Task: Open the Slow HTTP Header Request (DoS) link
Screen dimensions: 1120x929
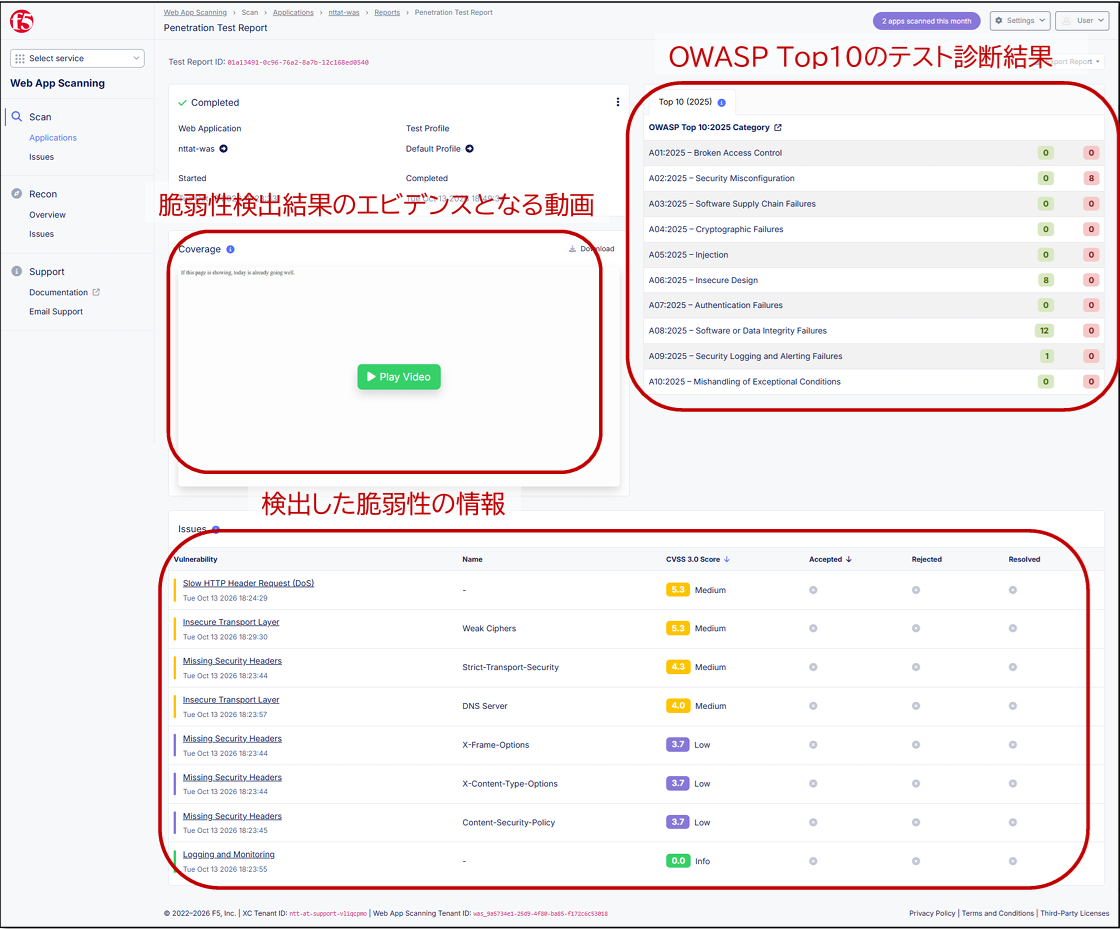Action: pyautogui.click(x=248, y=583)
